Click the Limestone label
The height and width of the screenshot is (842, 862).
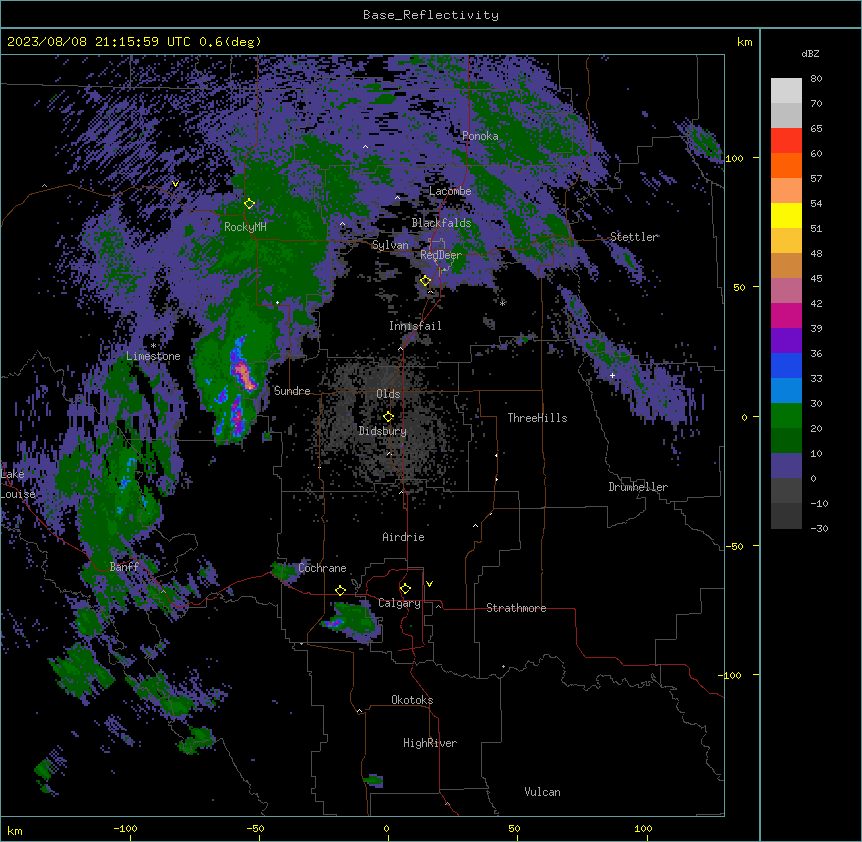153,356
